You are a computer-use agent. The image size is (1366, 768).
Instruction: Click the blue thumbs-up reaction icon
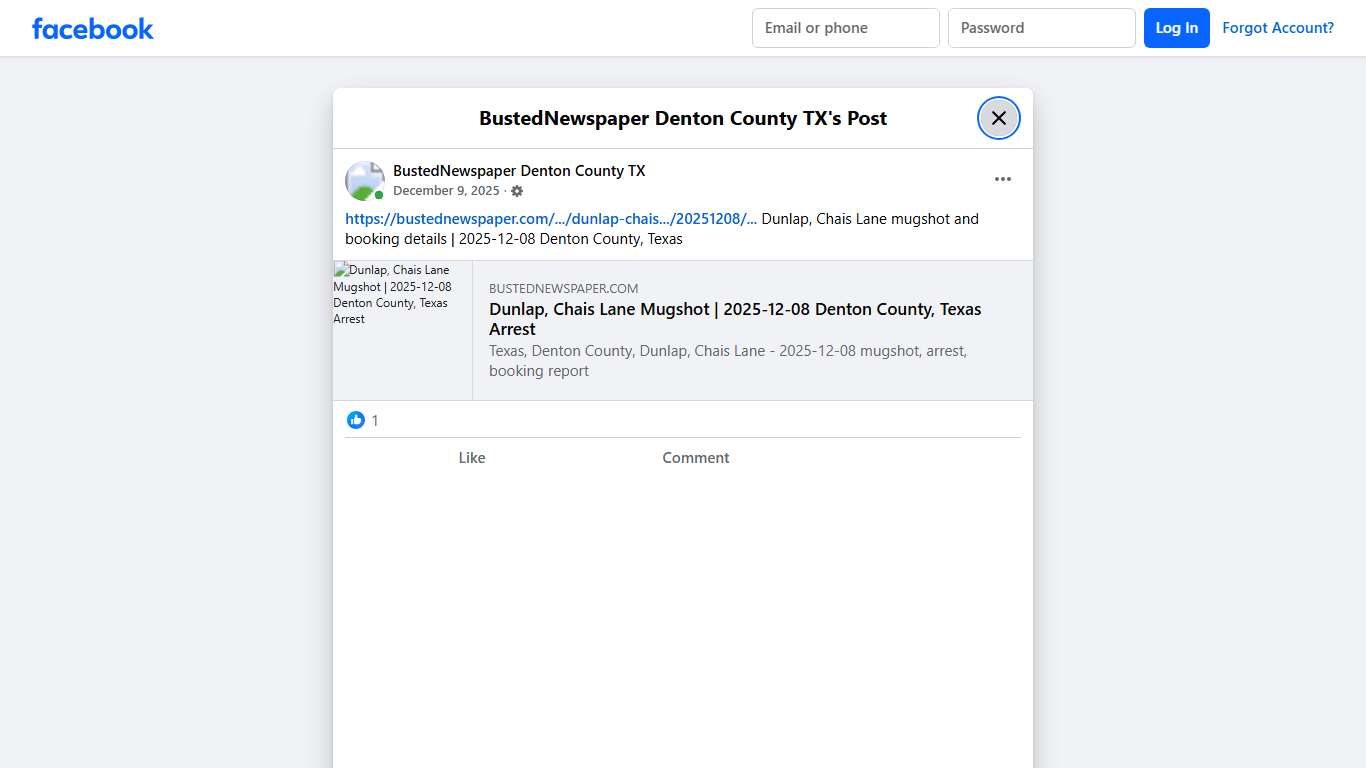[356, 420]
